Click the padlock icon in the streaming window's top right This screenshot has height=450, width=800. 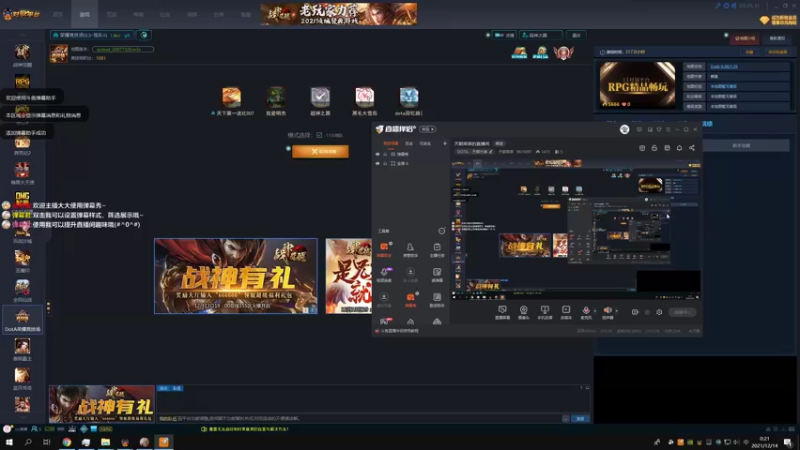(654, 148)
